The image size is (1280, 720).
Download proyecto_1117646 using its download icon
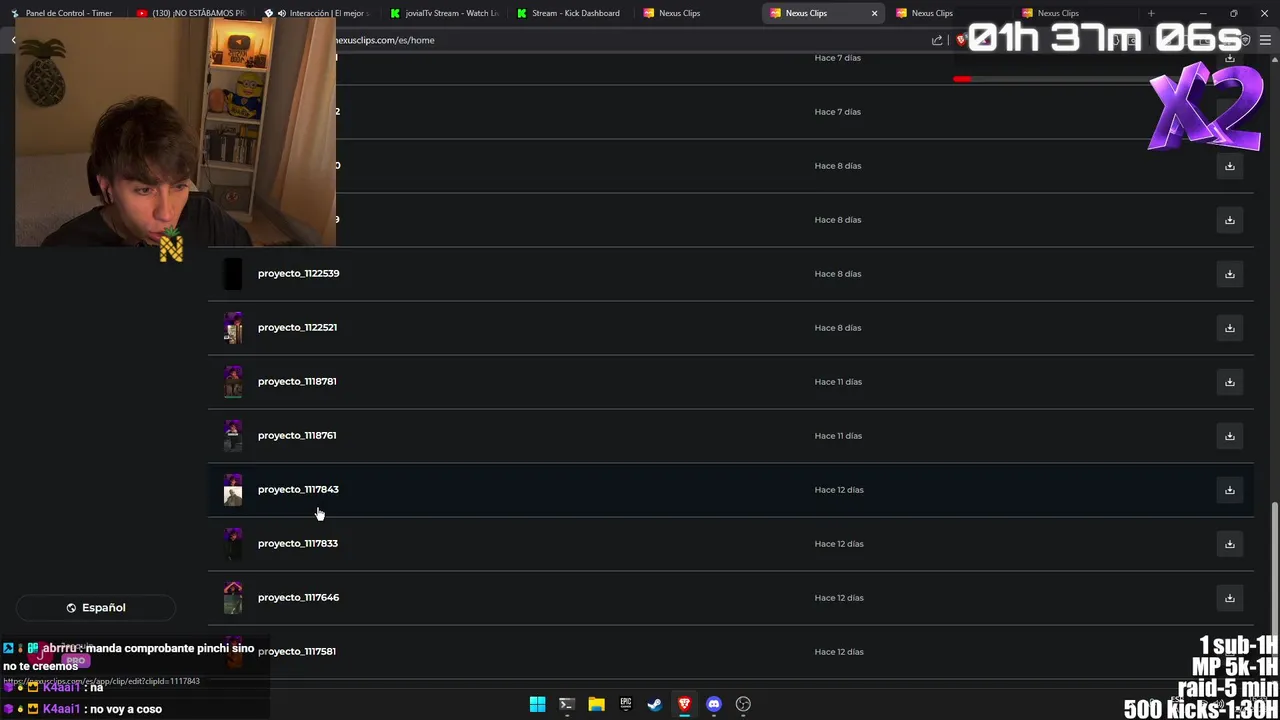(1230, 598)
